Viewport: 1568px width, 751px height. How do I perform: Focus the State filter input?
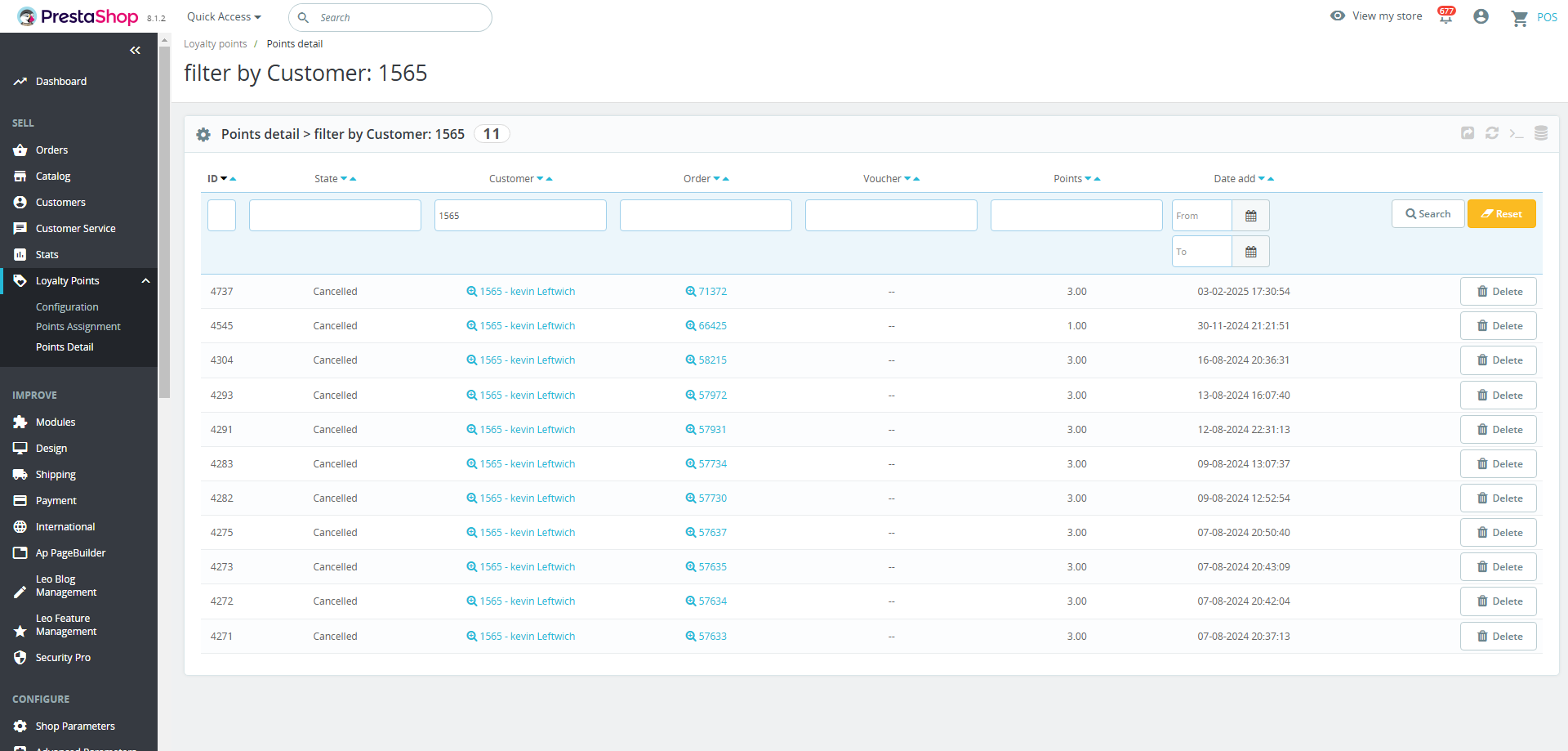coord(335,216)
